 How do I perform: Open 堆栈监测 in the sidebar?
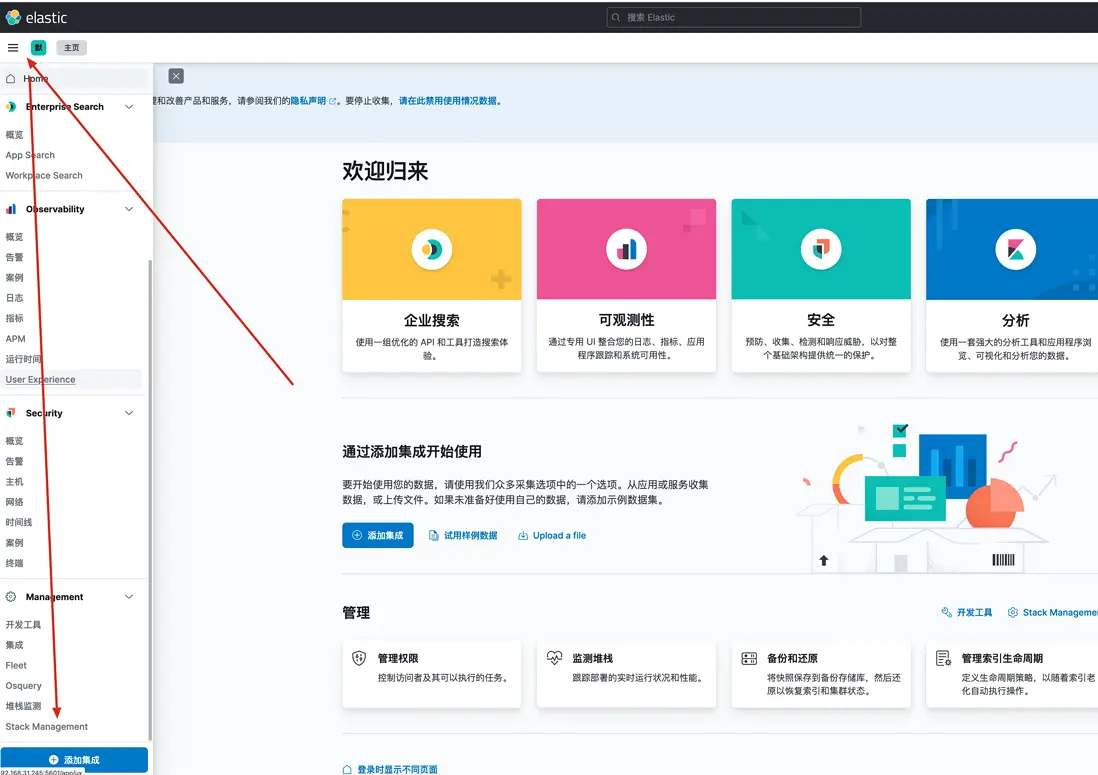(23, 706)
